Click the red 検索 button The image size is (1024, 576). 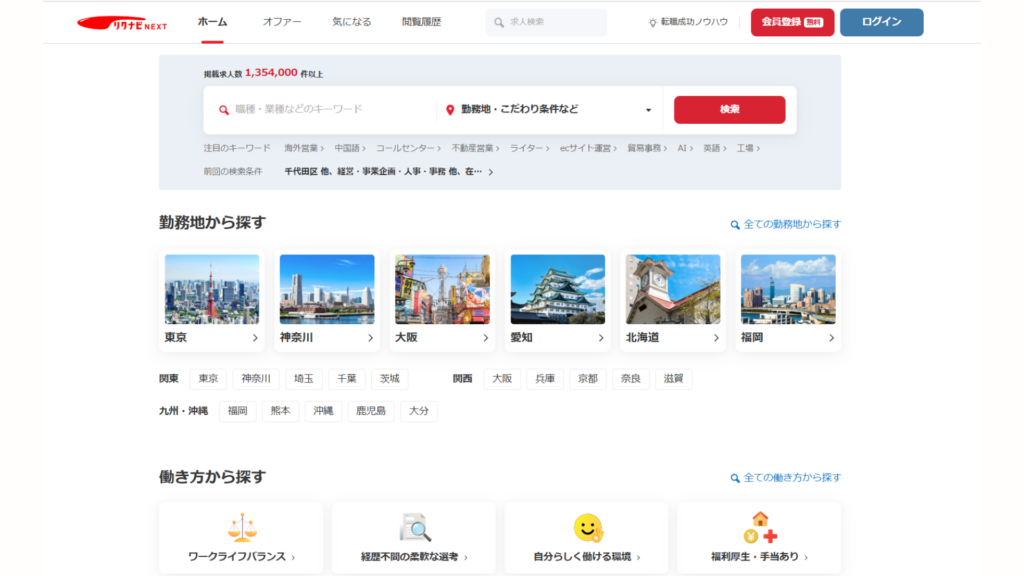pos(729,109)
